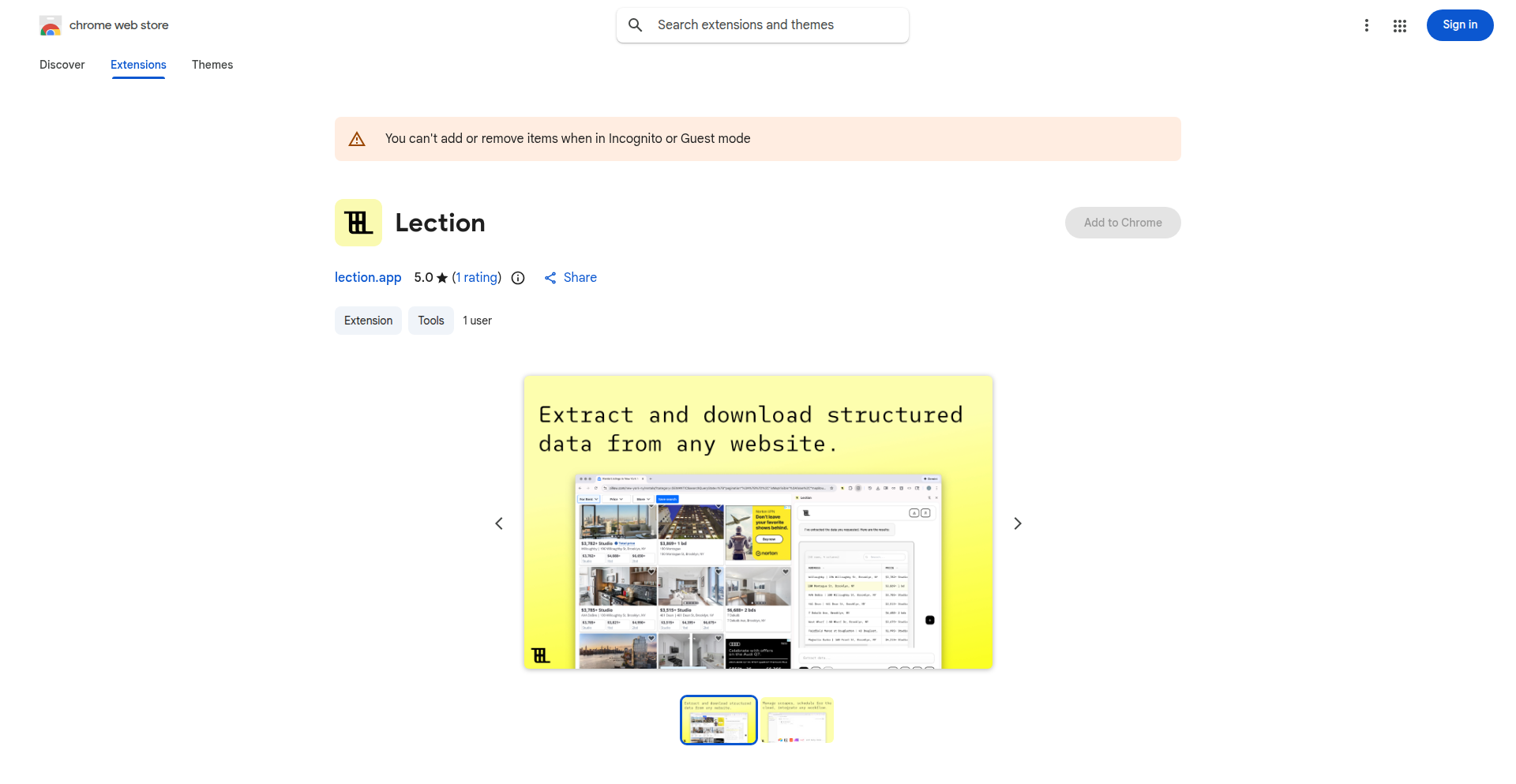
Task: Click the 'chrome web store' title text
Action: [x=119, y=25]
